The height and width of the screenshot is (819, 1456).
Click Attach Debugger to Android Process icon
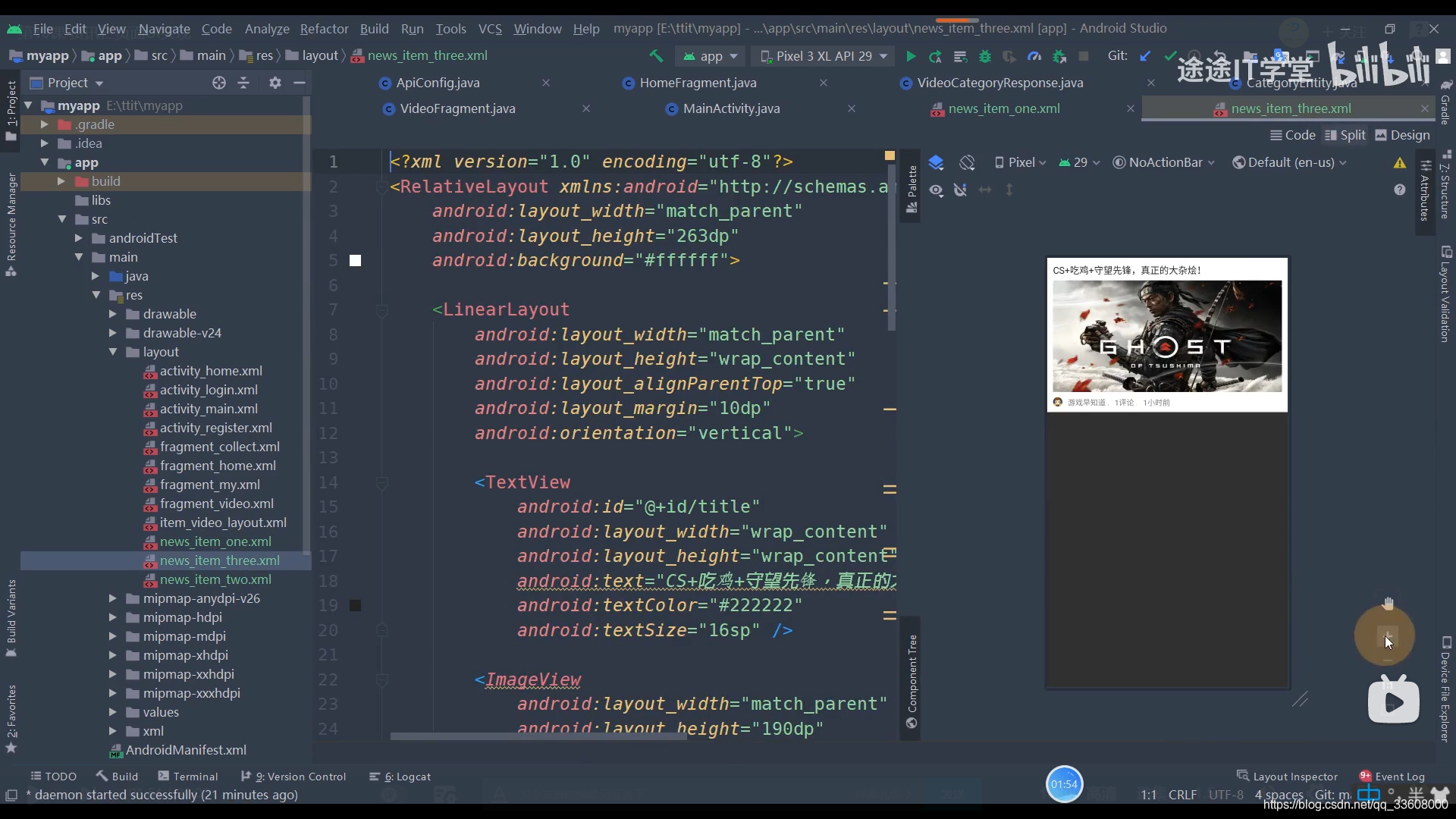coord(1059,56)
